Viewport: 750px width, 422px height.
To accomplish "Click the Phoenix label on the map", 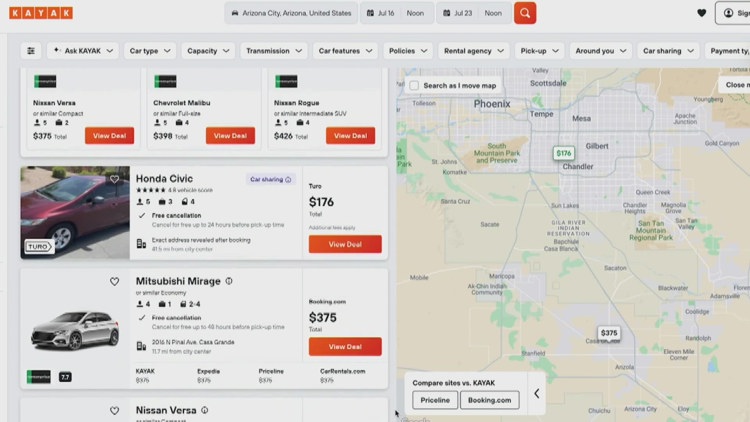I will 492,104.
